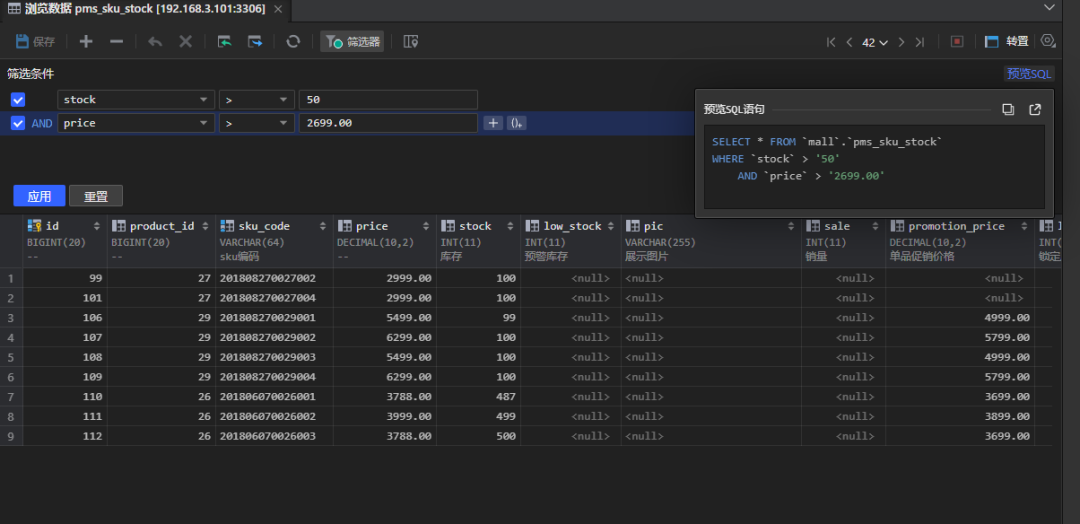Click the 重置 reset button

tap(96, 196)
